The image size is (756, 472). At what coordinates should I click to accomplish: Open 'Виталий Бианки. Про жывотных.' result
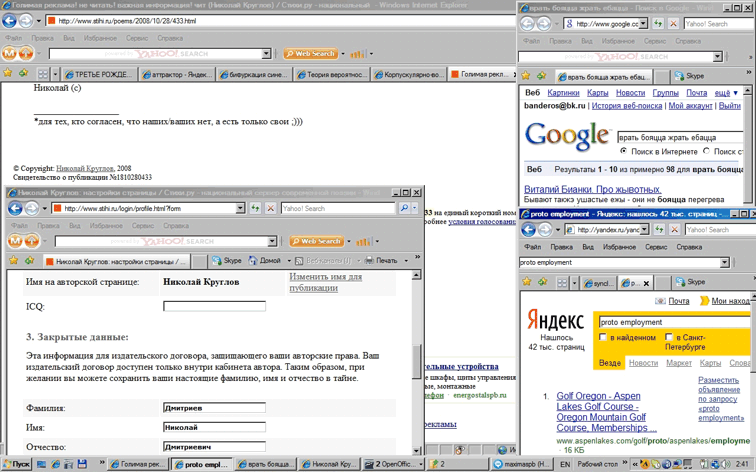click(593, 189)
